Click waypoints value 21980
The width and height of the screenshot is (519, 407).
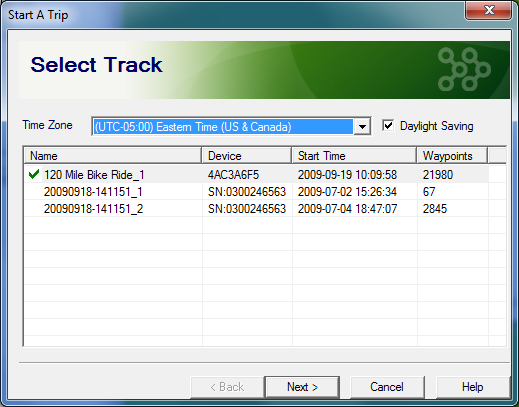438,175
